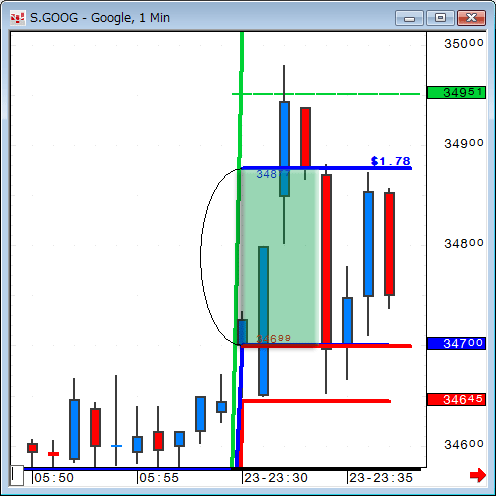Click the S.GOOG chart window icon
Viewport: 496px width, 496px height.
(17, 18)
